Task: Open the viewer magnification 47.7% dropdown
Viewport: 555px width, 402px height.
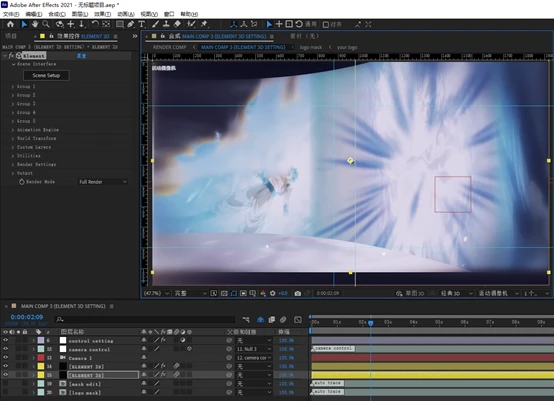Action: coord(156,293)
